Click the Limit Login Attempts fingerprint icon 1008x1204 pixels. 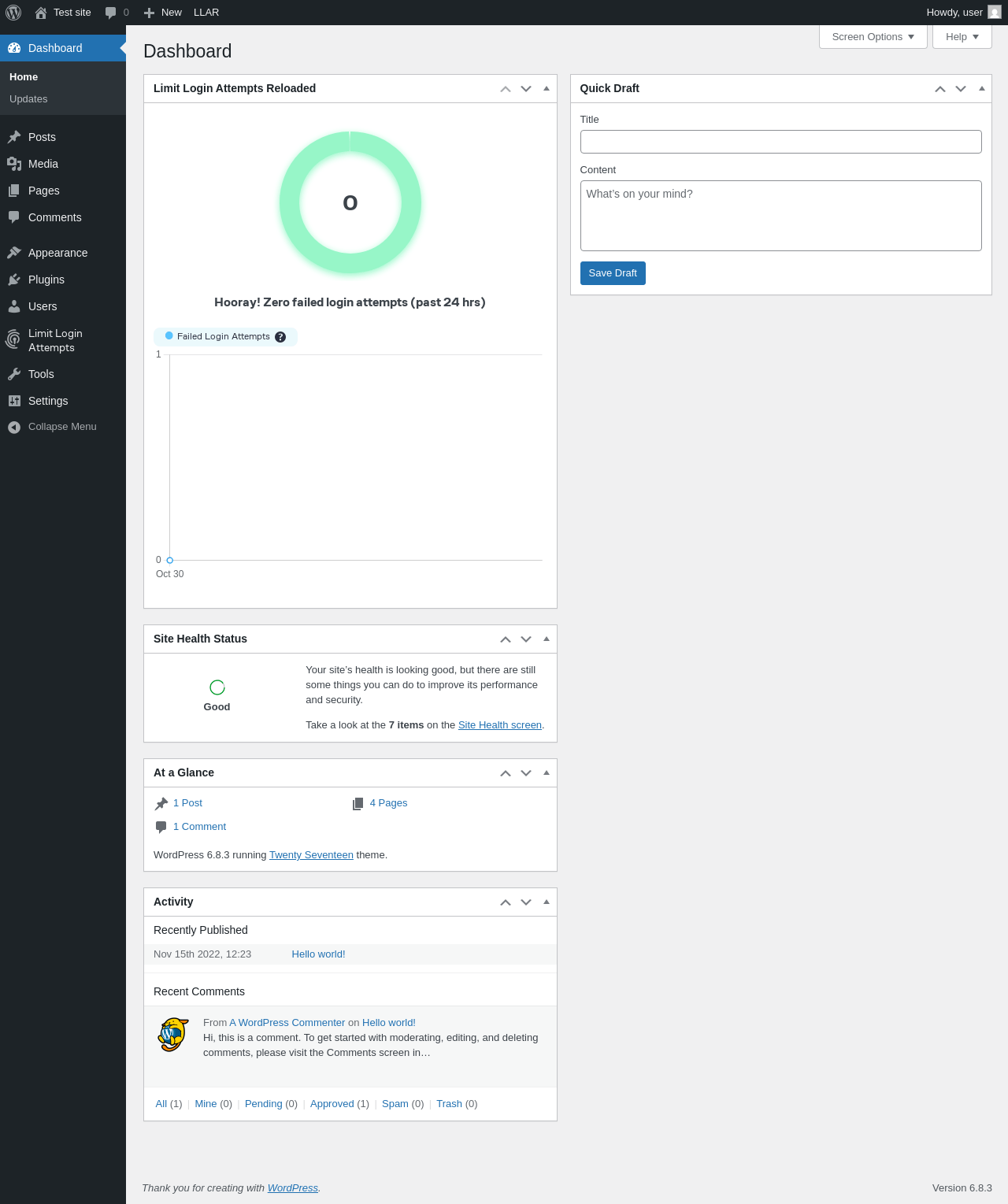click(13, 339)
